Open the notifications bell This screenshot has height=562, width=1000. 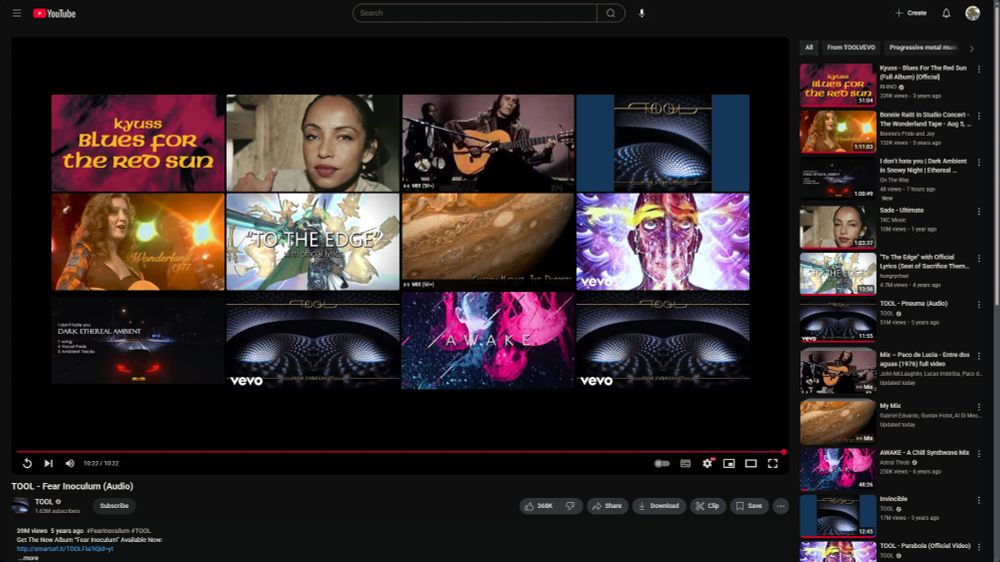coord(946,13)
